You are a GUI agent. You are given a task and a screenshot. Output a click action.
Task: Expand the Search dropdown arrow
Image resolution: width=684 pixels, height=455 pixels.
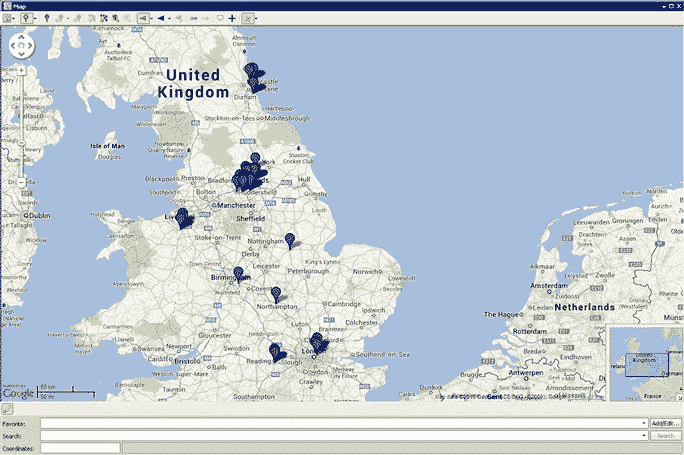click(644, 435)
